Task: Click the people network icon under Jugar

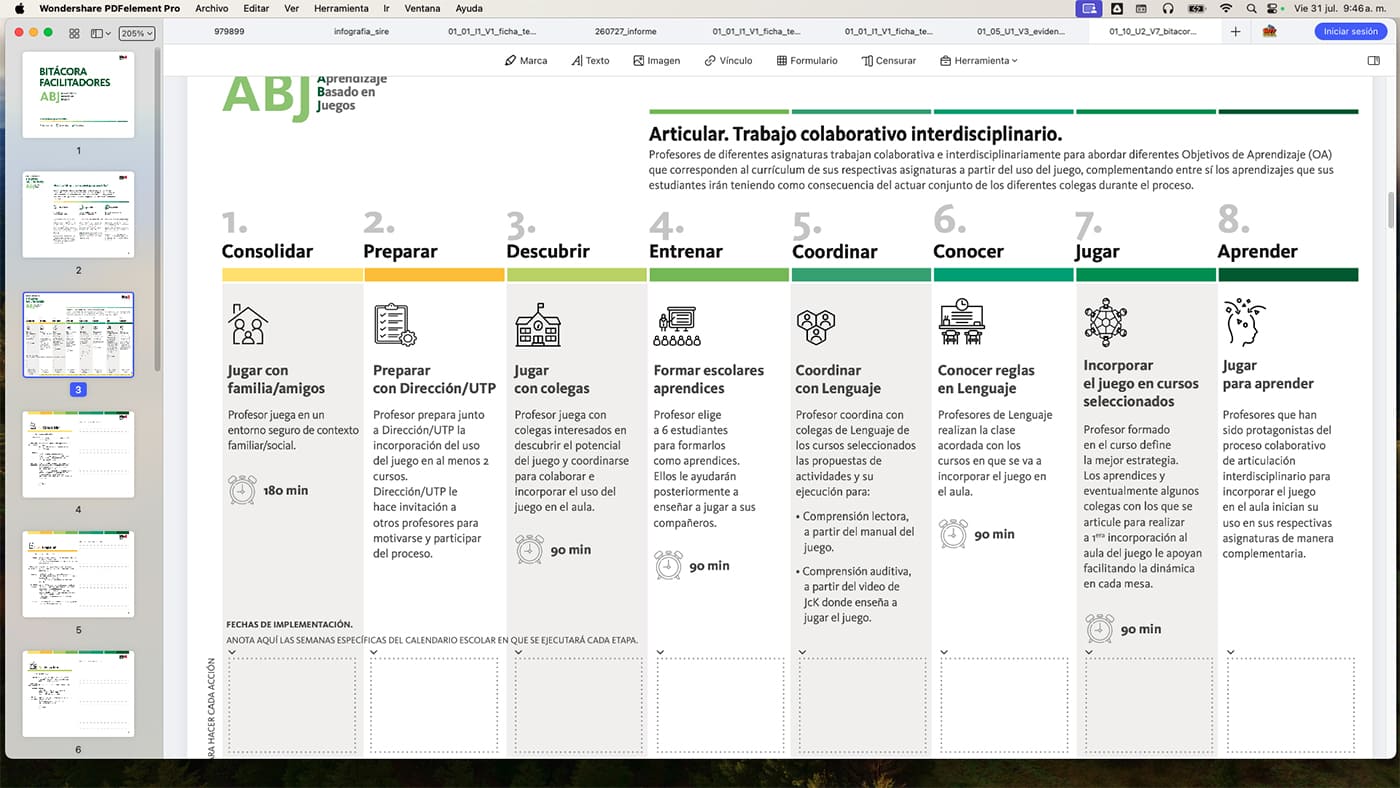Action: [1105, 321]
